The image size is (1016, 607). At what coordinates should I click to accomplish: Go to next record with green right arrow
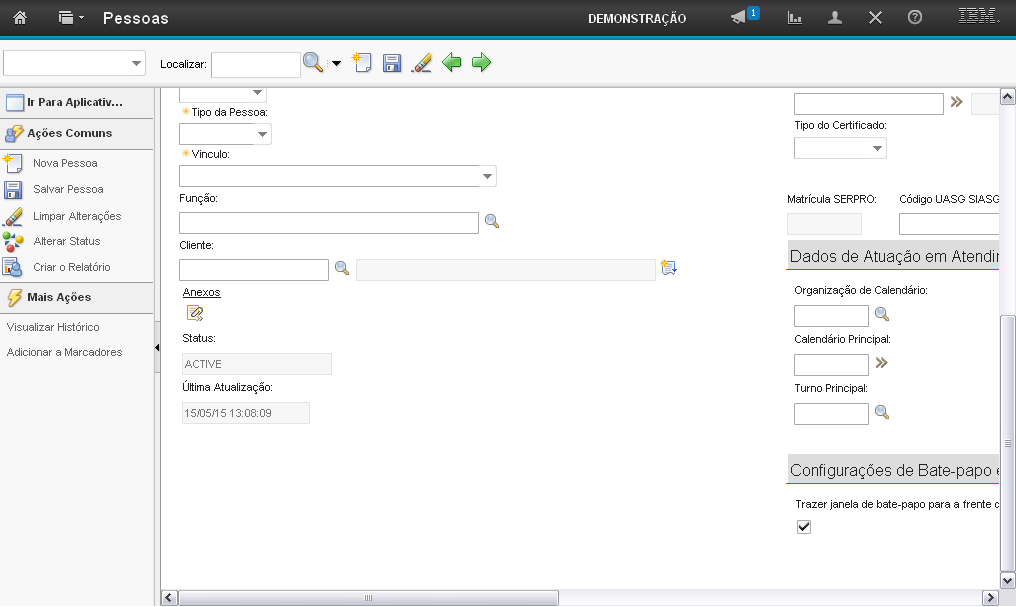482,63
